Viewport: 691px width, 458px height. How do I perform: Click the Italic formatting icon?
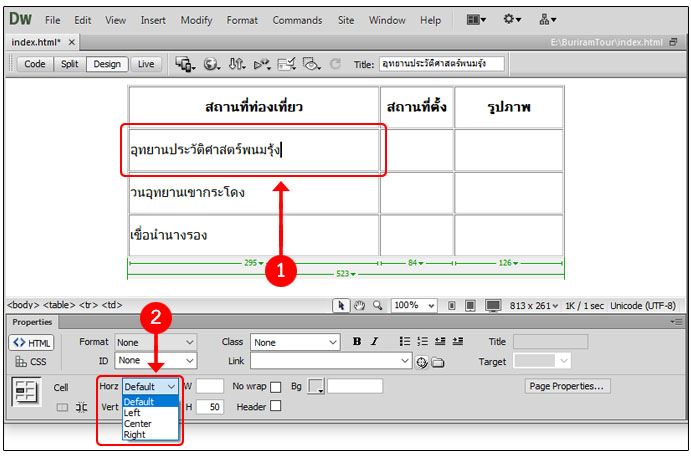(374, 342)
